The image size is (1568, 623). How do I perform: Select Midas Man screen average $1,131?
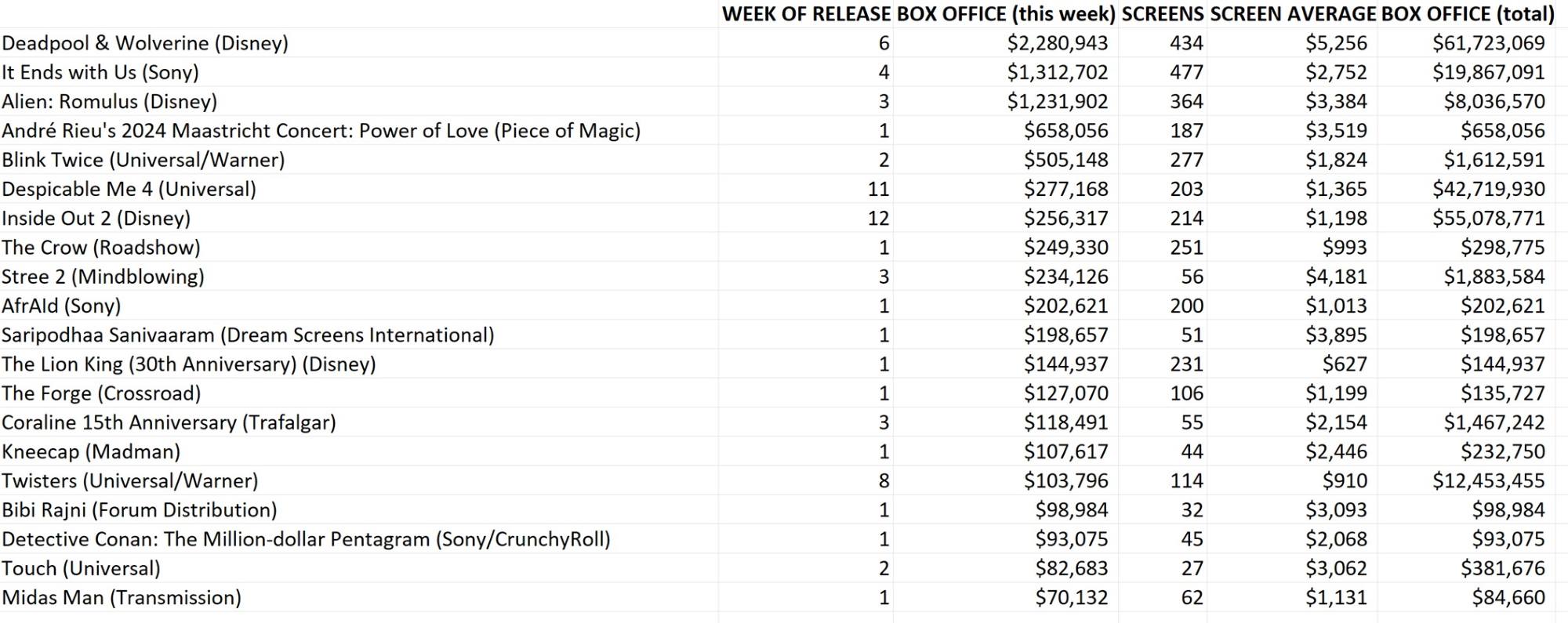point(1336,598)
